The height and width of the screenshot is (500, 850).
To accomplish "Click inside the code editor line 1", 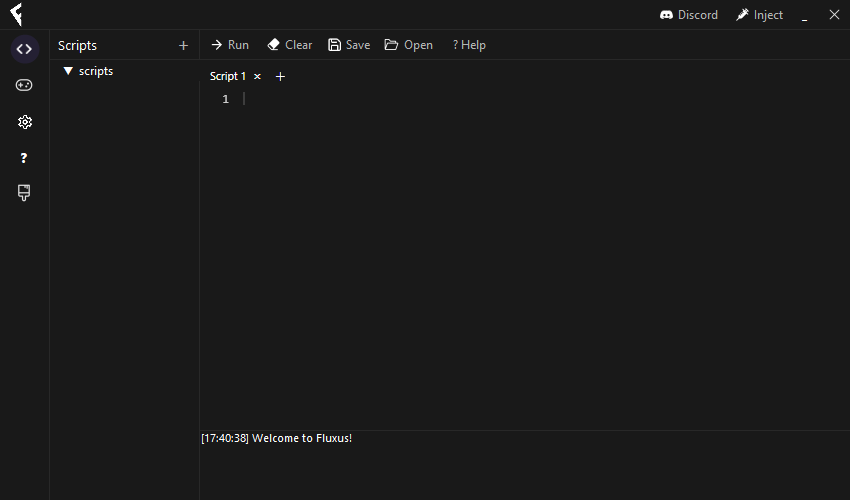I will pyautogui.click(x=500, y=99).
